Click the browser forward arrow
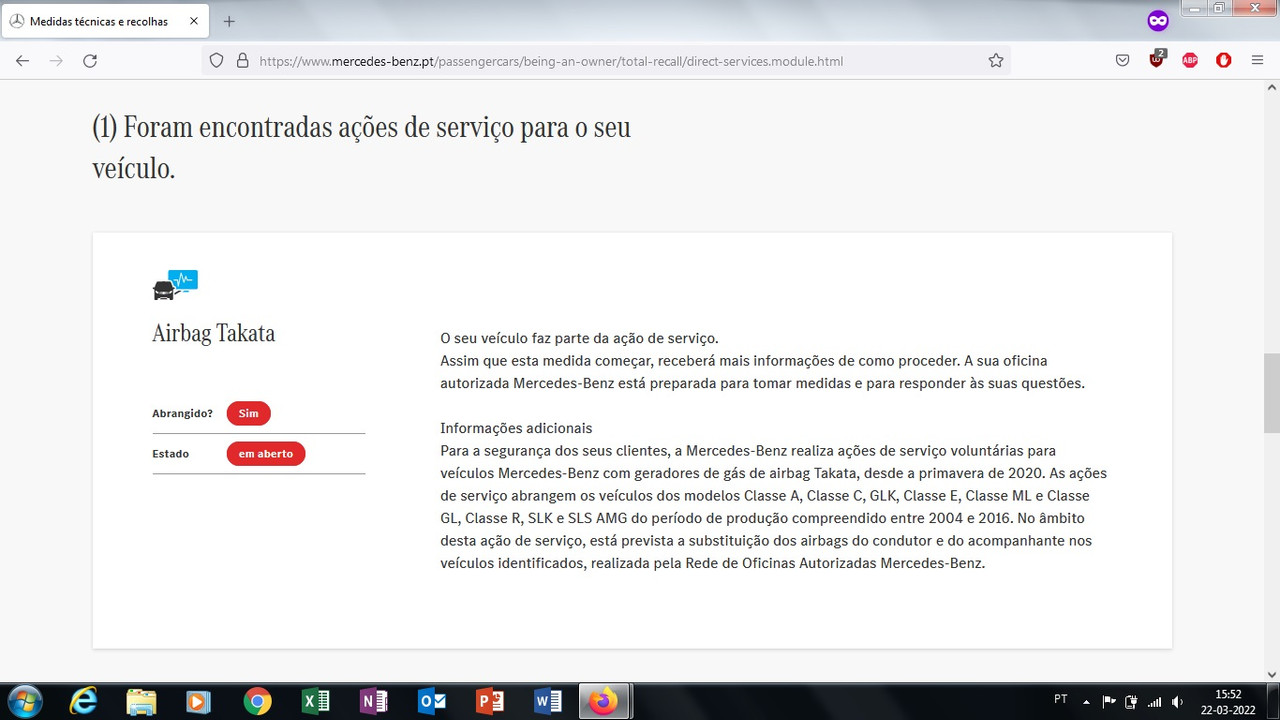Viewport: 1280px width, 720px height. [56, 61]
